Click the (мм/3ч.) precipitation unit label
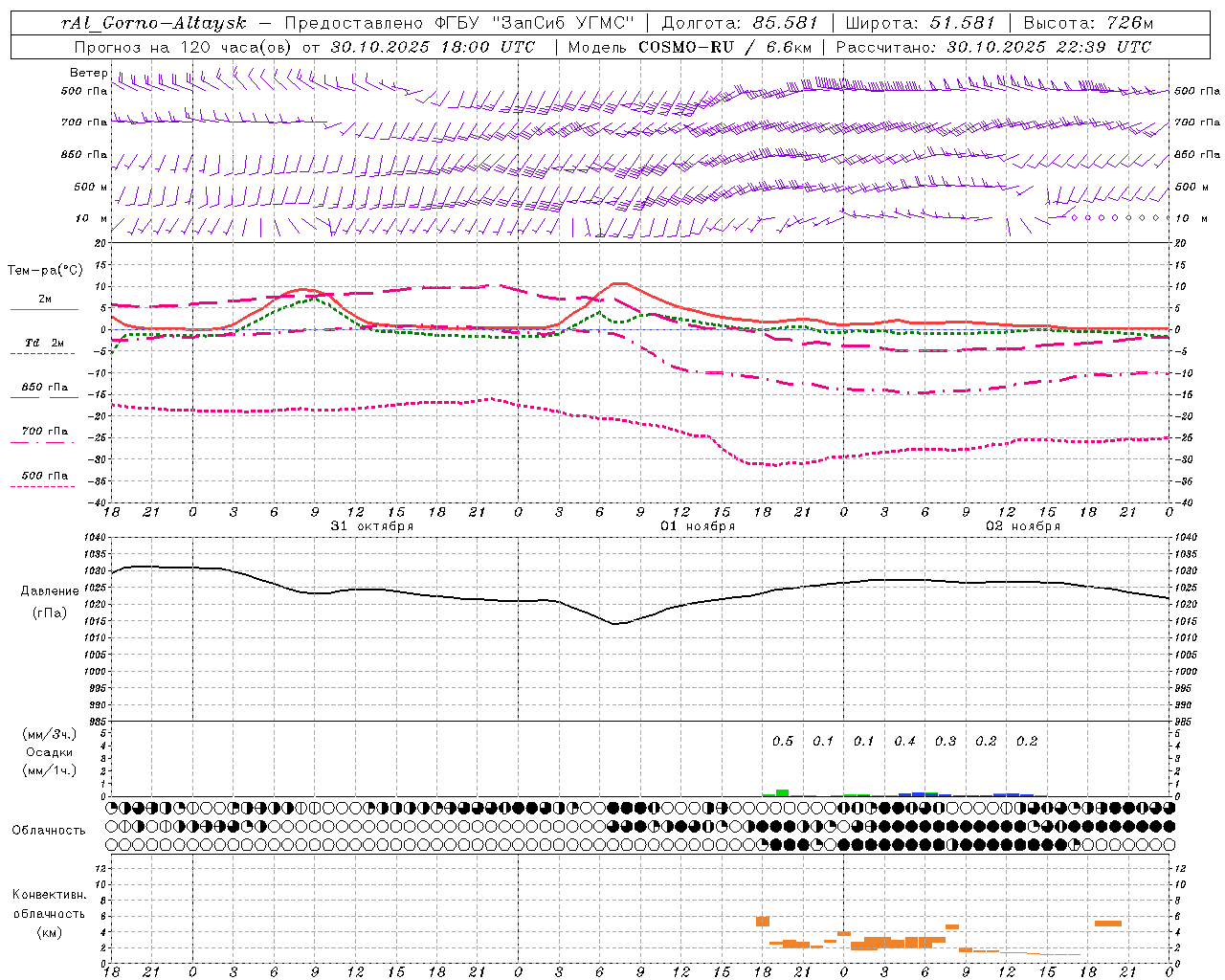This screenshot has height=980, width=1225. 50,734
